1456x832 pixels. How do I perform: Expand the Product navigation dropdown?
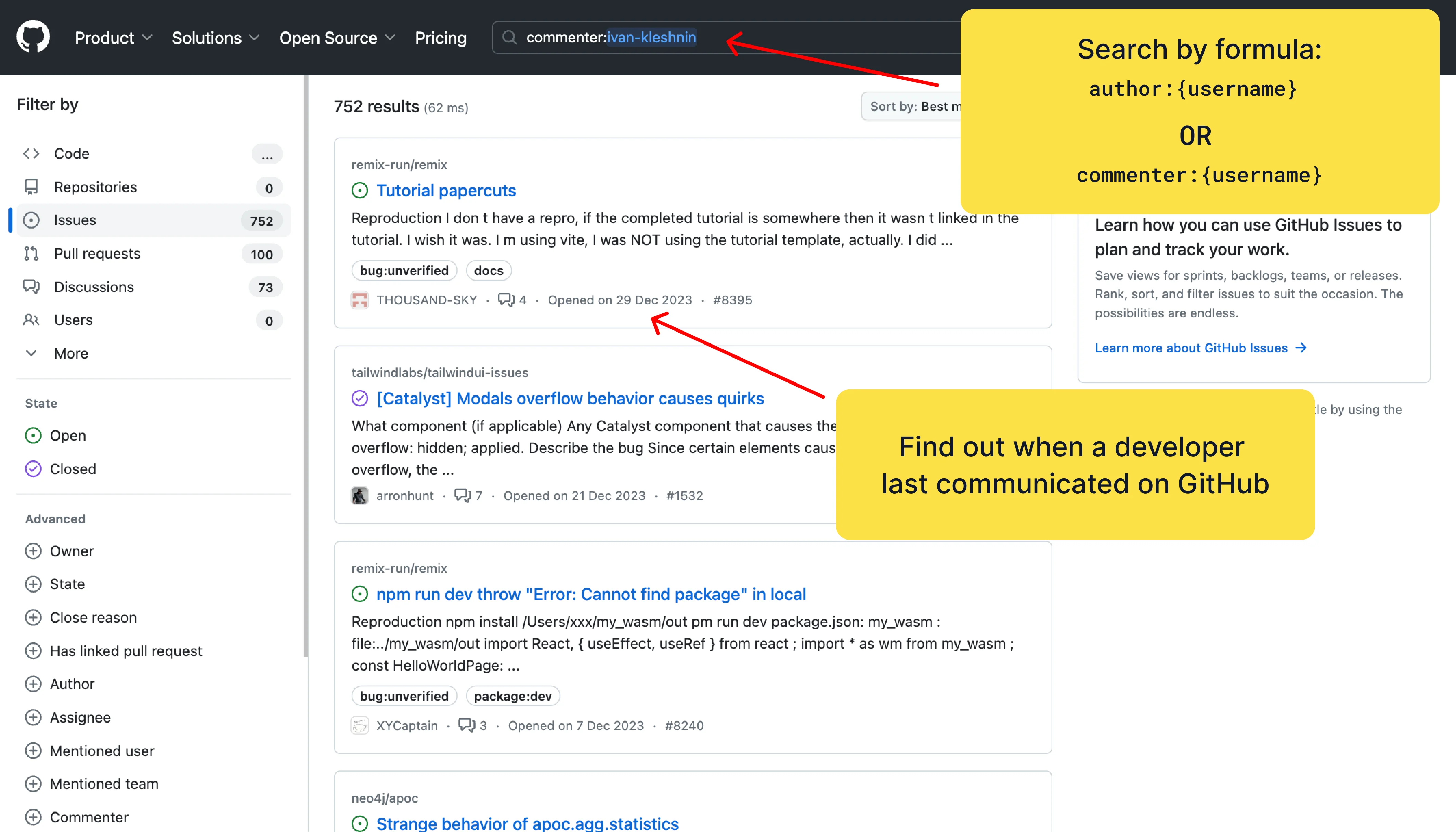[x=113, y=38]
